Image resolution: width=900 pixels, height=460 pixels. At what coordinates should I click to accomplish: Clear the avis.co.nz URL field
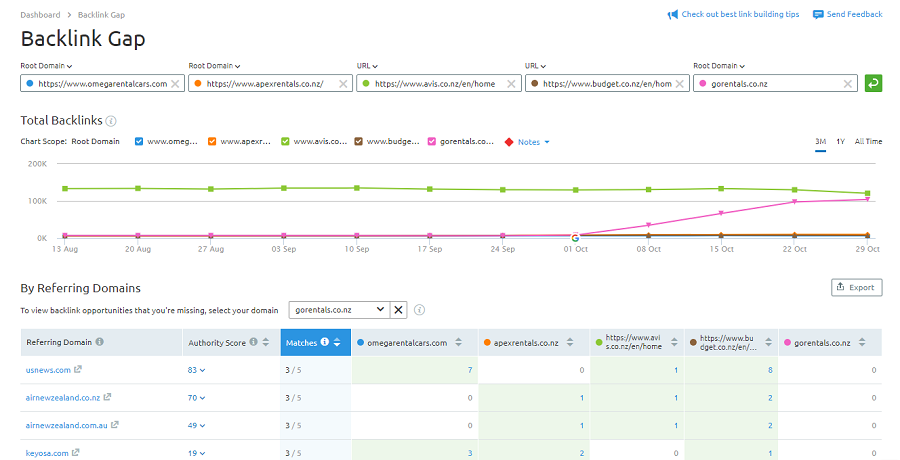click(511, 84)
